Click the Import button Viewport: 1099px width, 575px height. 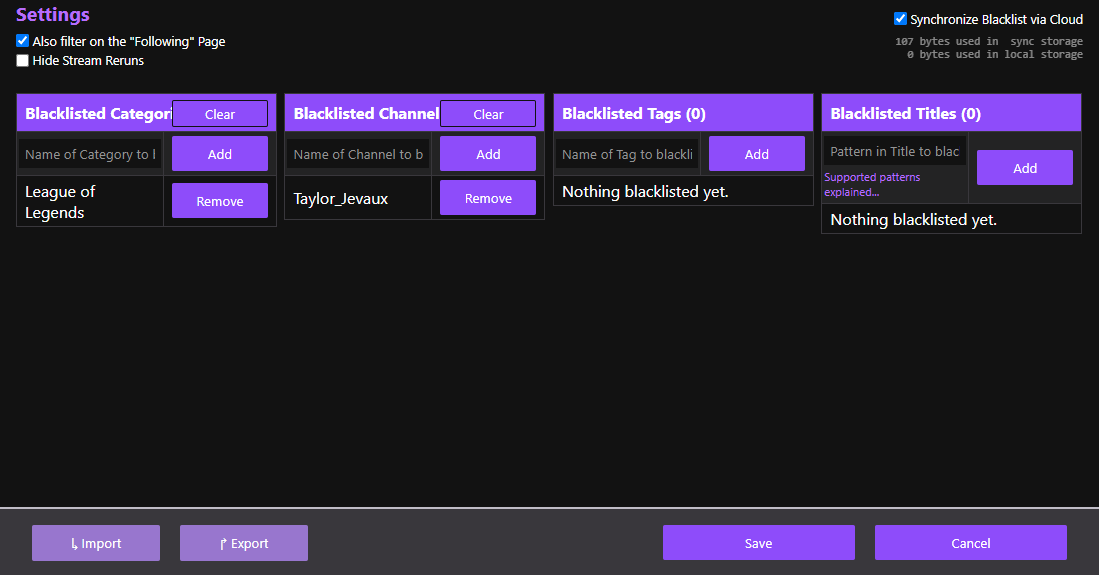coord(96,543)
